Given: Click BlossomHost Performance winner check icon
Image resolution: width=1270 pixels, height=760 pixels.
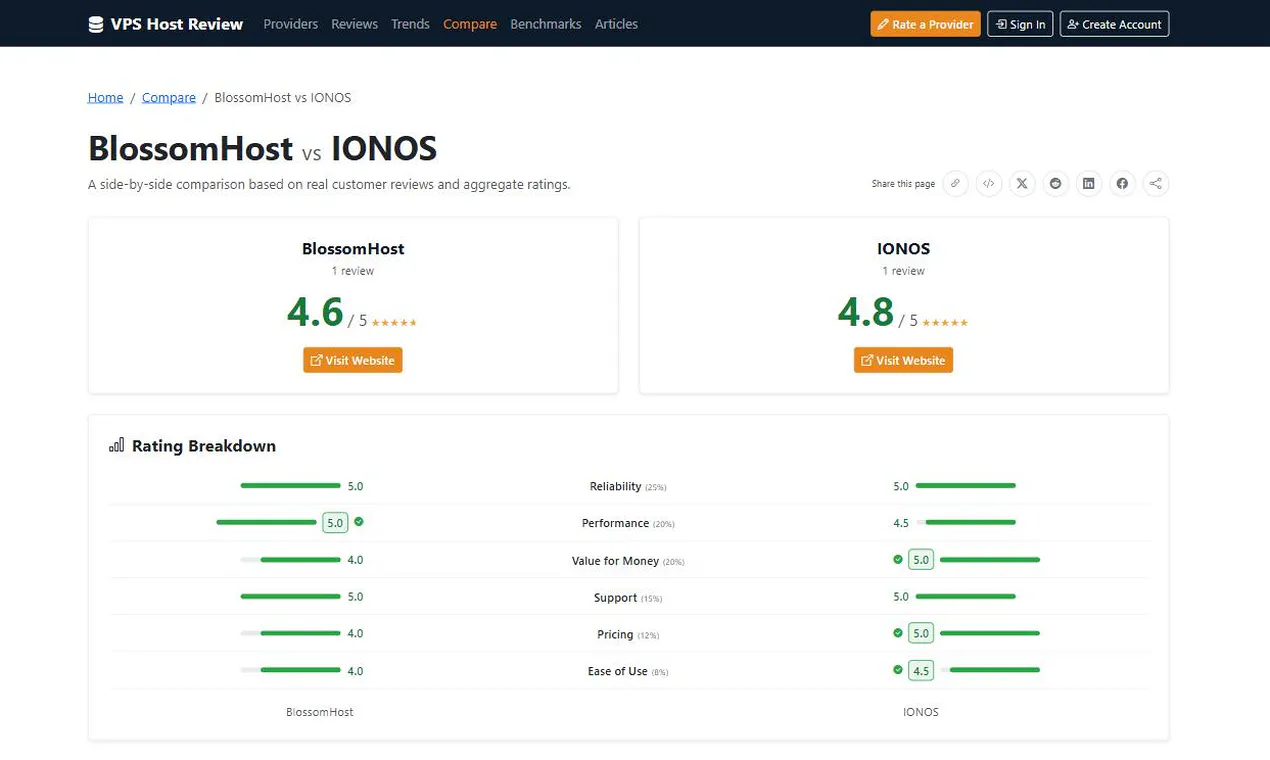Looking at the screenshot, I should pos(359,522).
